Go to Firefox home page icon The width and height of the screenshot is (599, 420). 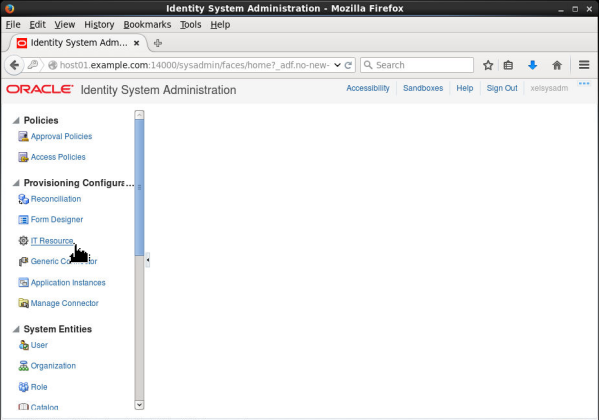557,65
